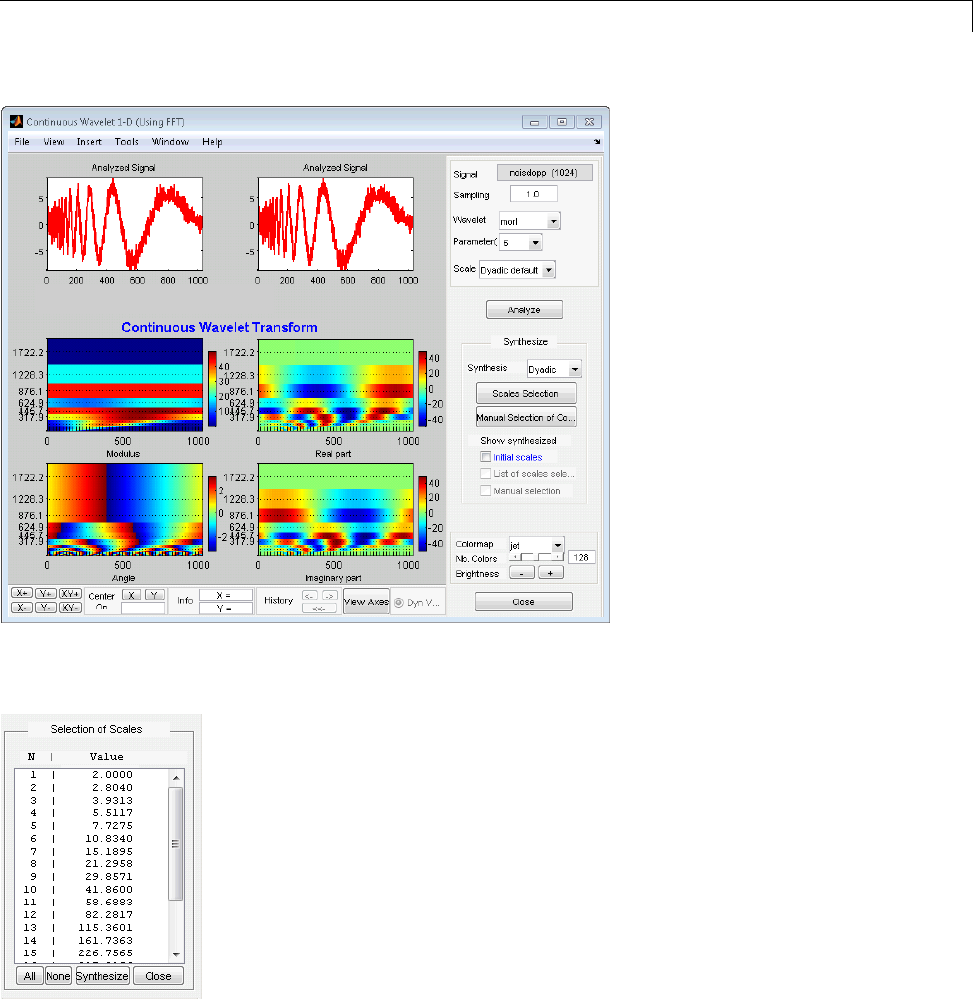Click the MATLAB icon in title bar
973x999 pixels.
click(x=16, y=122)
